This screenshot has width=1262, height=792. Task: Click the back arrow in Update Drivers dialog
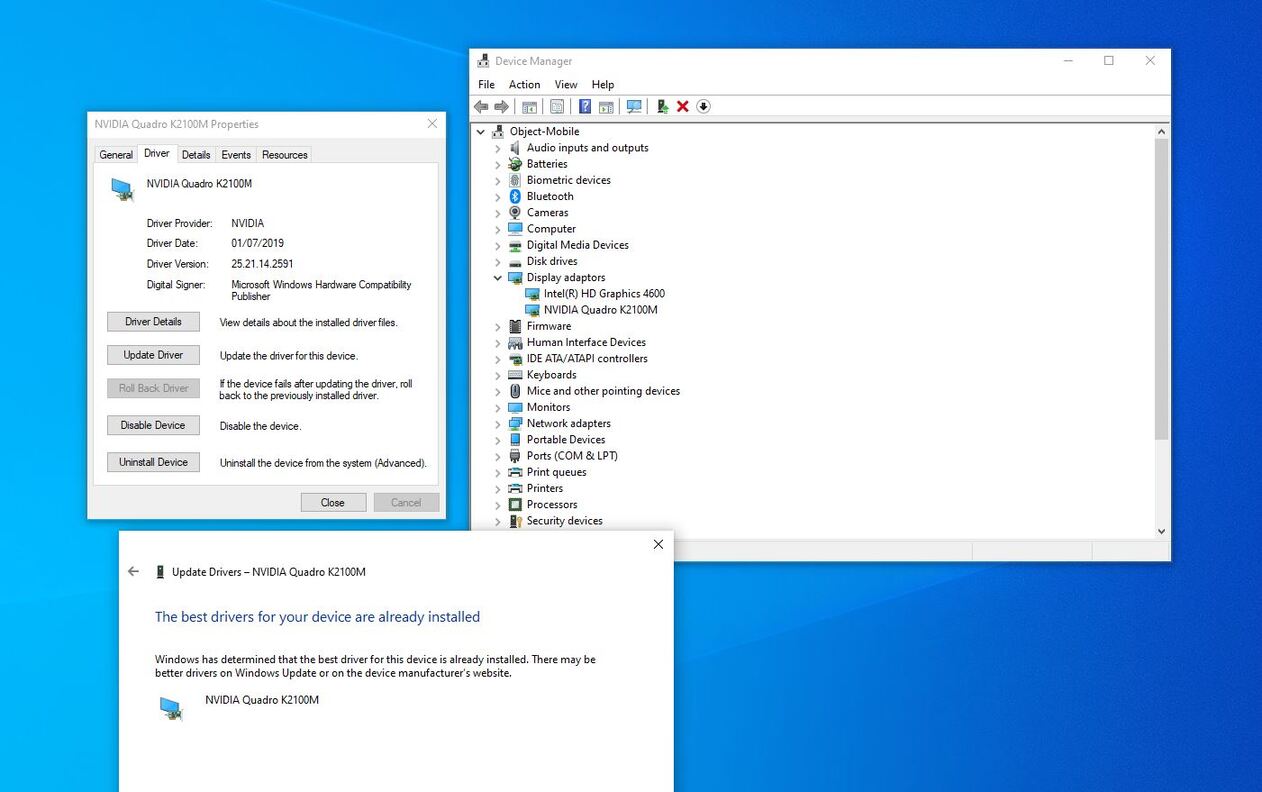(x=133, y=572)
